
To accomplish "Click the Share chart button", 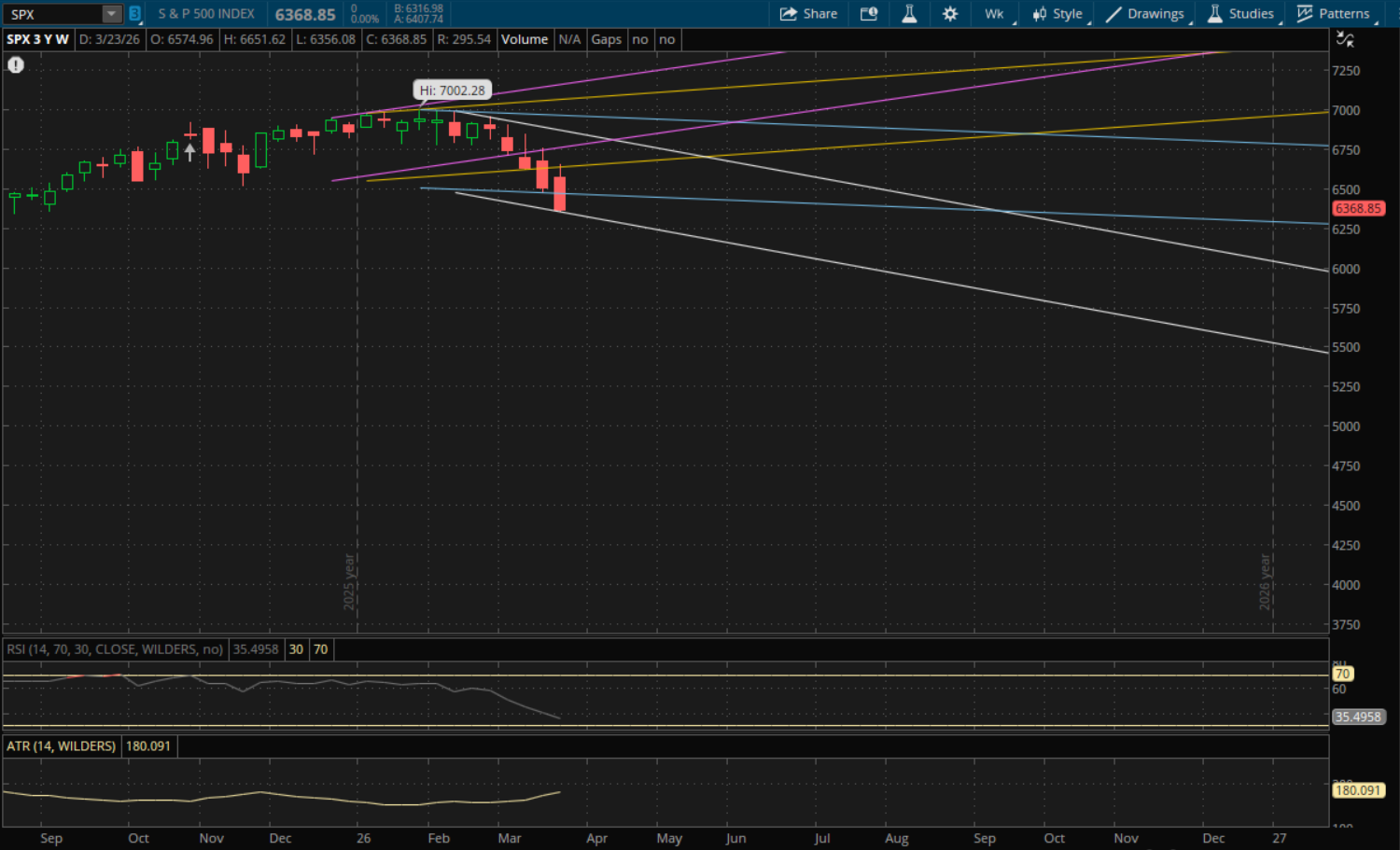I will pyautogui.click(x=808, y=14).
